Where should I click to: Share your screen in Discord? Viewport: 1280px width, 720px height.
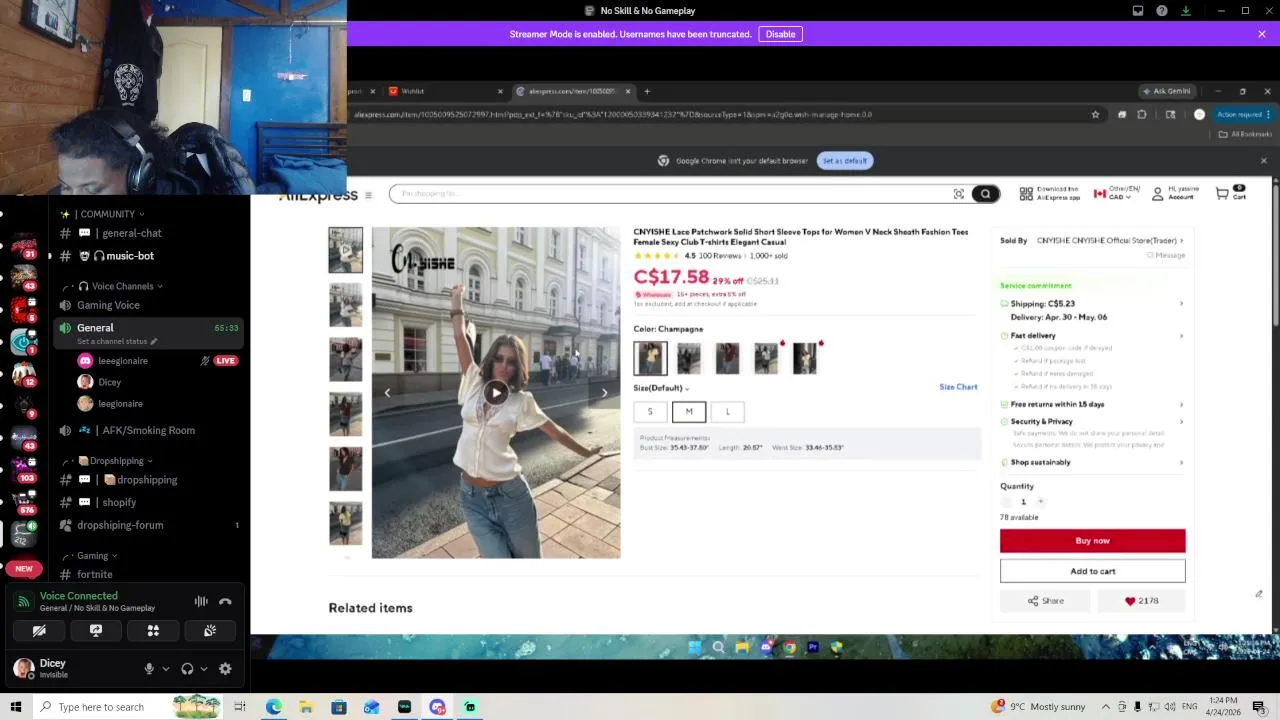(96, 631)
